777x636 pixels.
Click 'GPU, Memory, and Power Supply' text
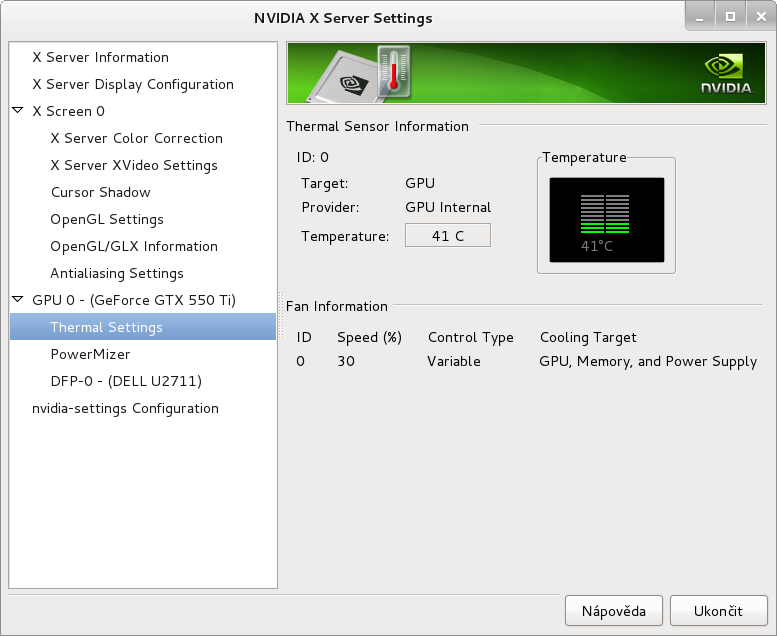tap(648, 362)
